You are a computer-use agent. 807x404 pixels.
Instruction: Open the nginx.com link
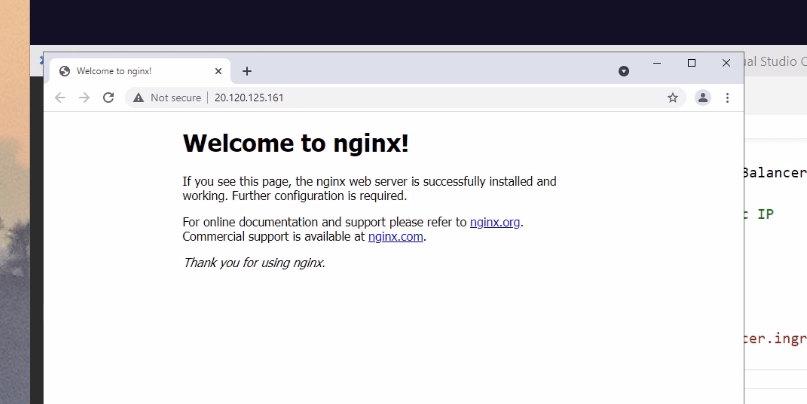pos(395,237)
